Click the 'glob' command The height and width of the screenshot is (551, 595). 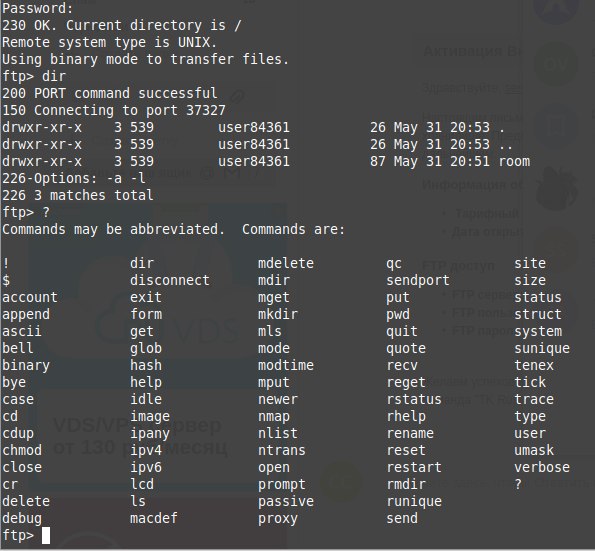(x=146, y=348)
